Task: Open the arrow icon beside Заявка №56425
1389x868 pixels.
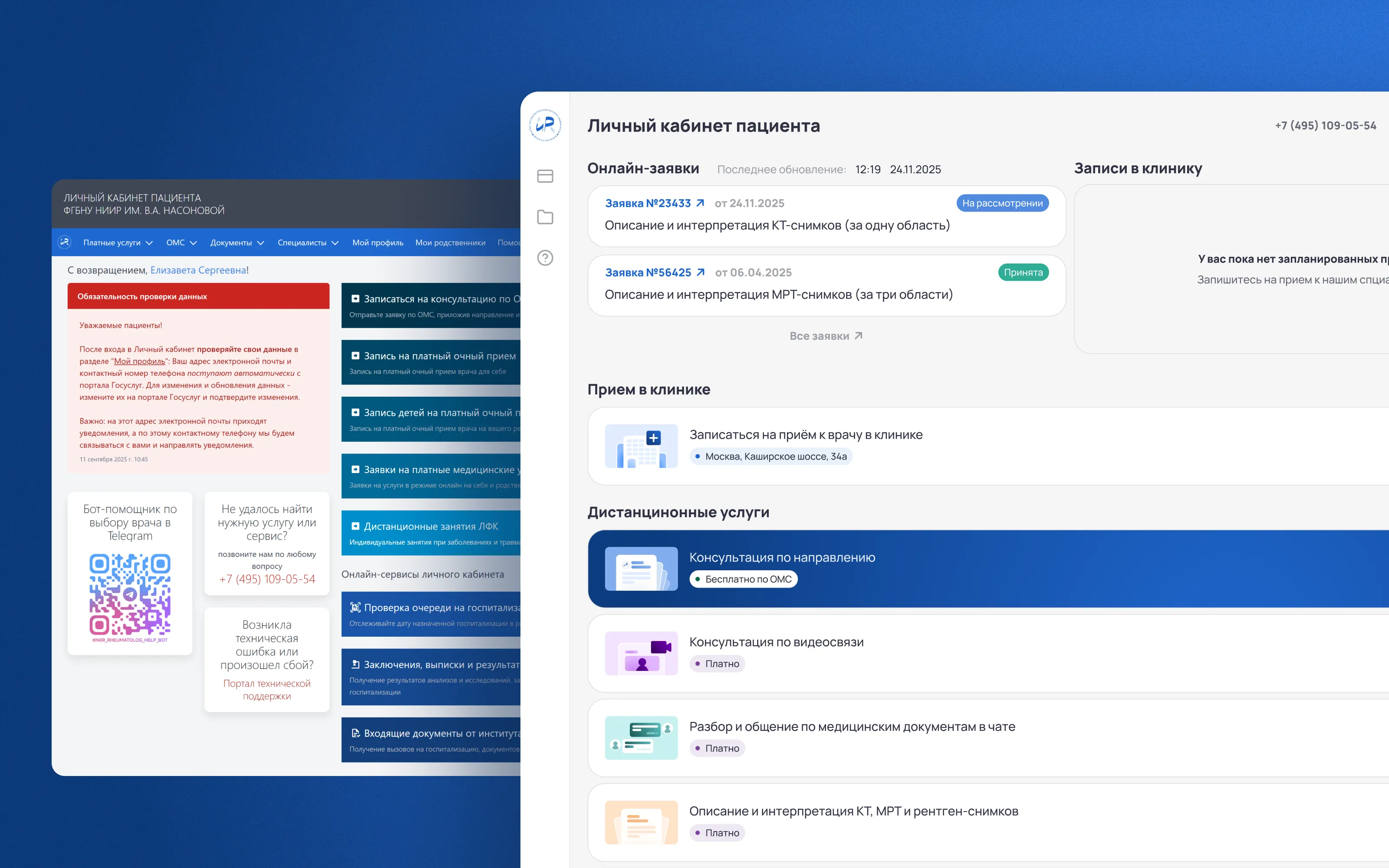Action: coord(700,272)
